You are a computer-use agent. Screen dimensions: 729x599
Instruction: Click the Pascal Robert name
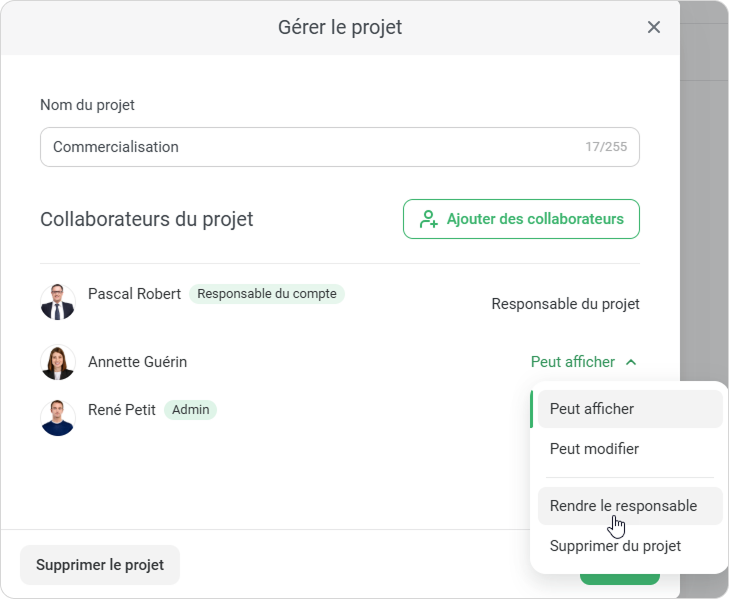click(134, 294)
